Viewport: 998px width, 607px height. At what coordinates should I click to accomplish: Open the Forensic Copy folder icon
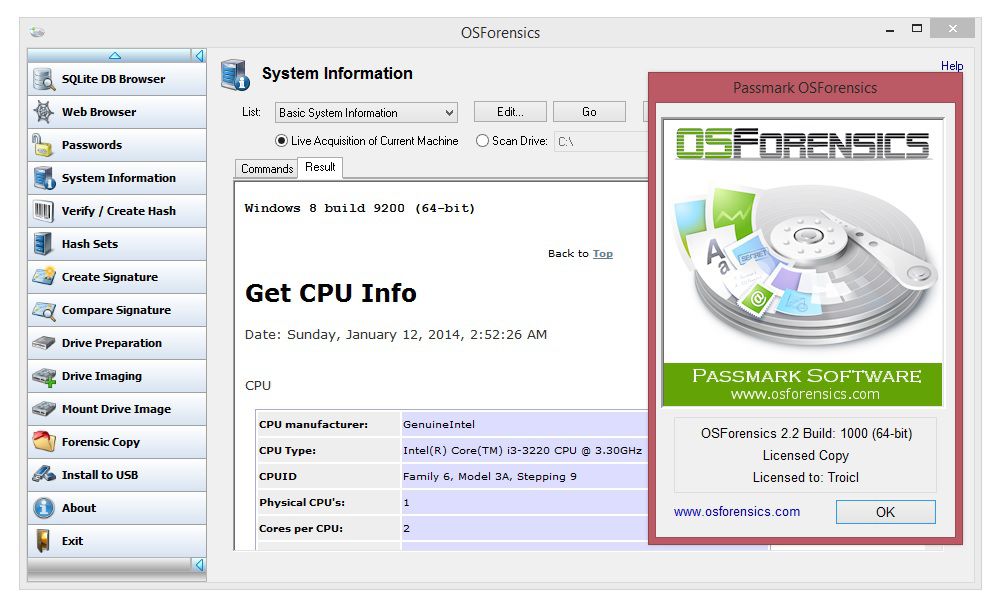point(44,442)
